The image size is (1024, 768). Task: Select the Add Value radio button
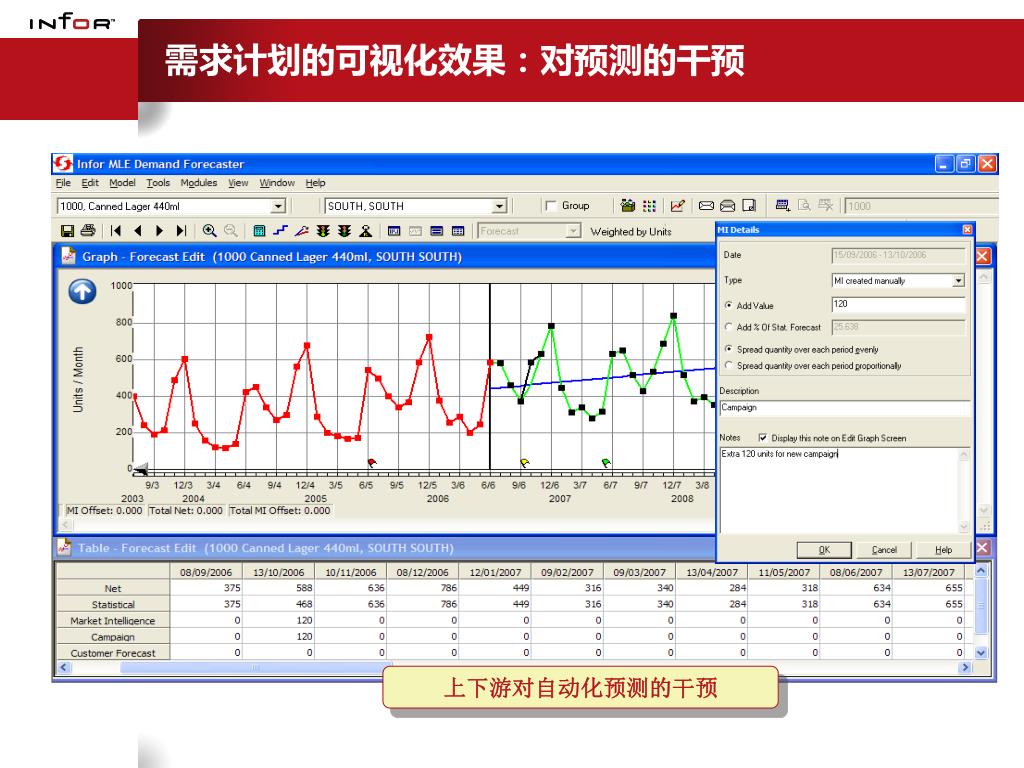tap(729, 305)
